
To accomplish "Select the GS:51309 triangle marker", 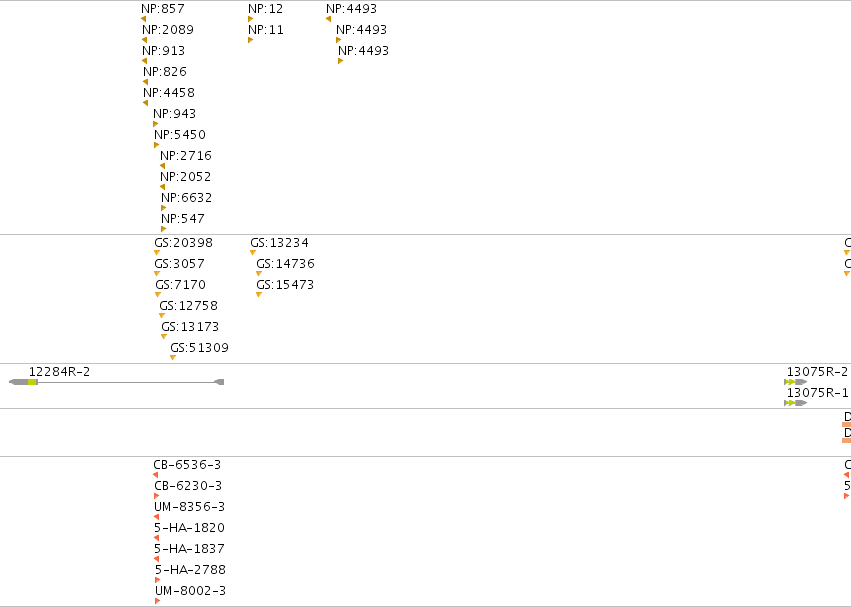I will point(173,357).
